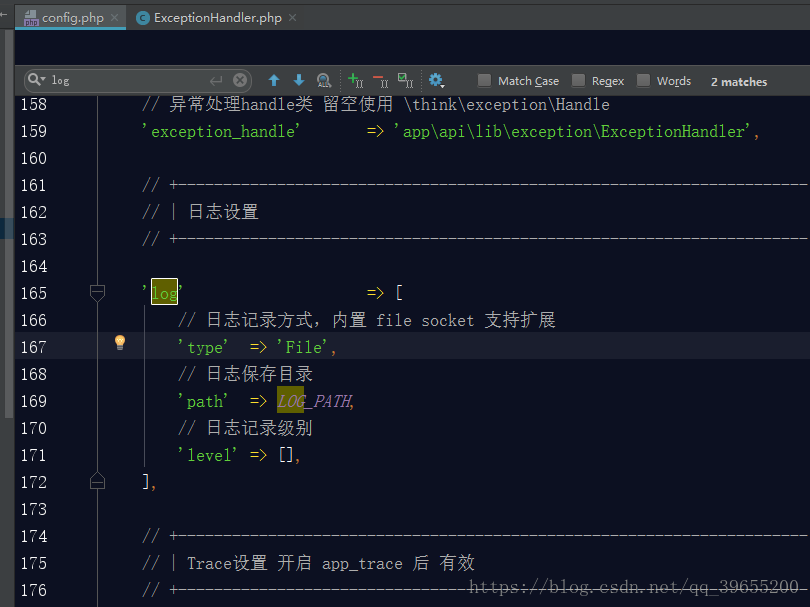This screenshot has width=810, height=607.
Task: Click the '日志设置' comment on line 162
Action: point(224,212)
